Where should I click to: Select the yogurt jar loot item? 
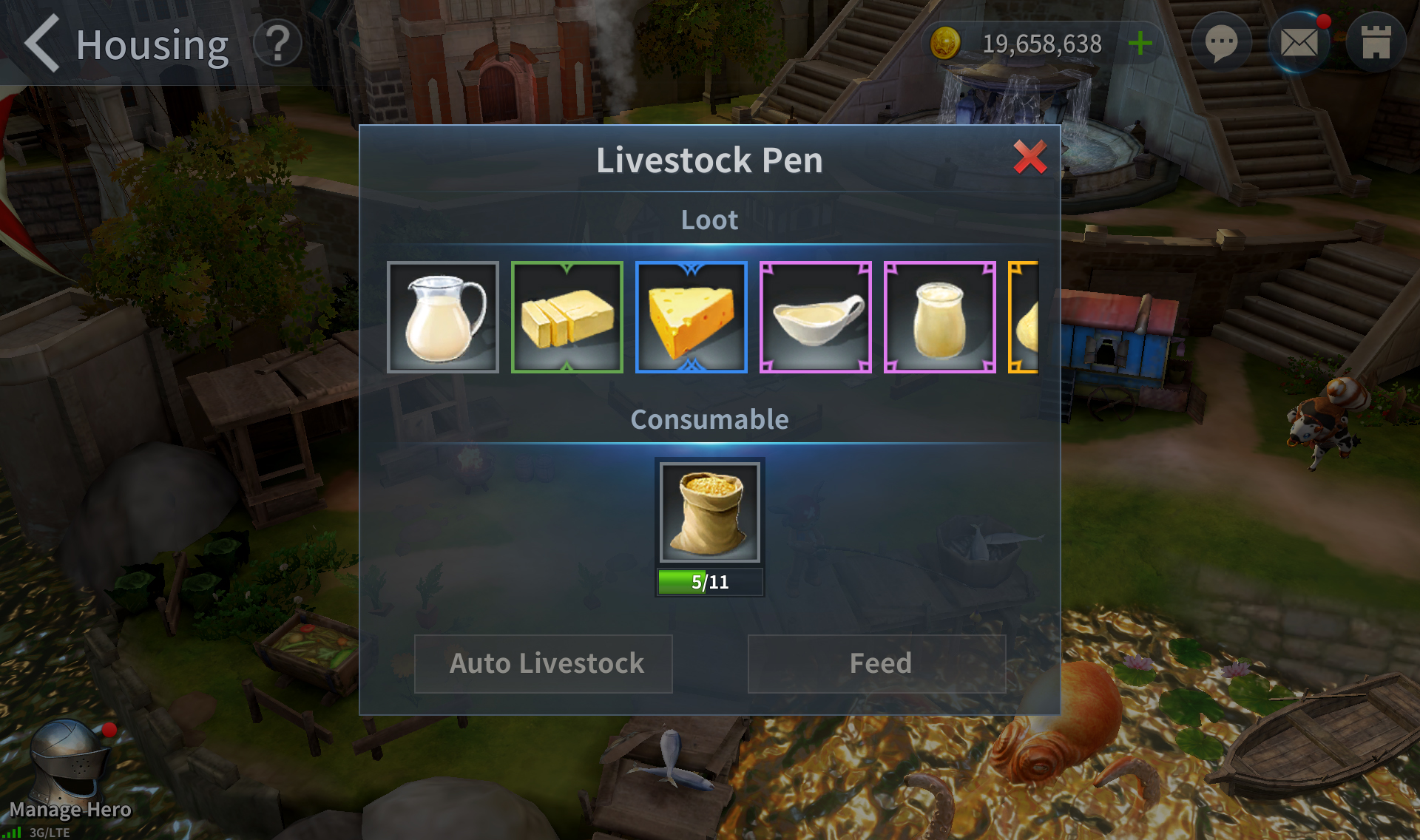click(939, 317)
